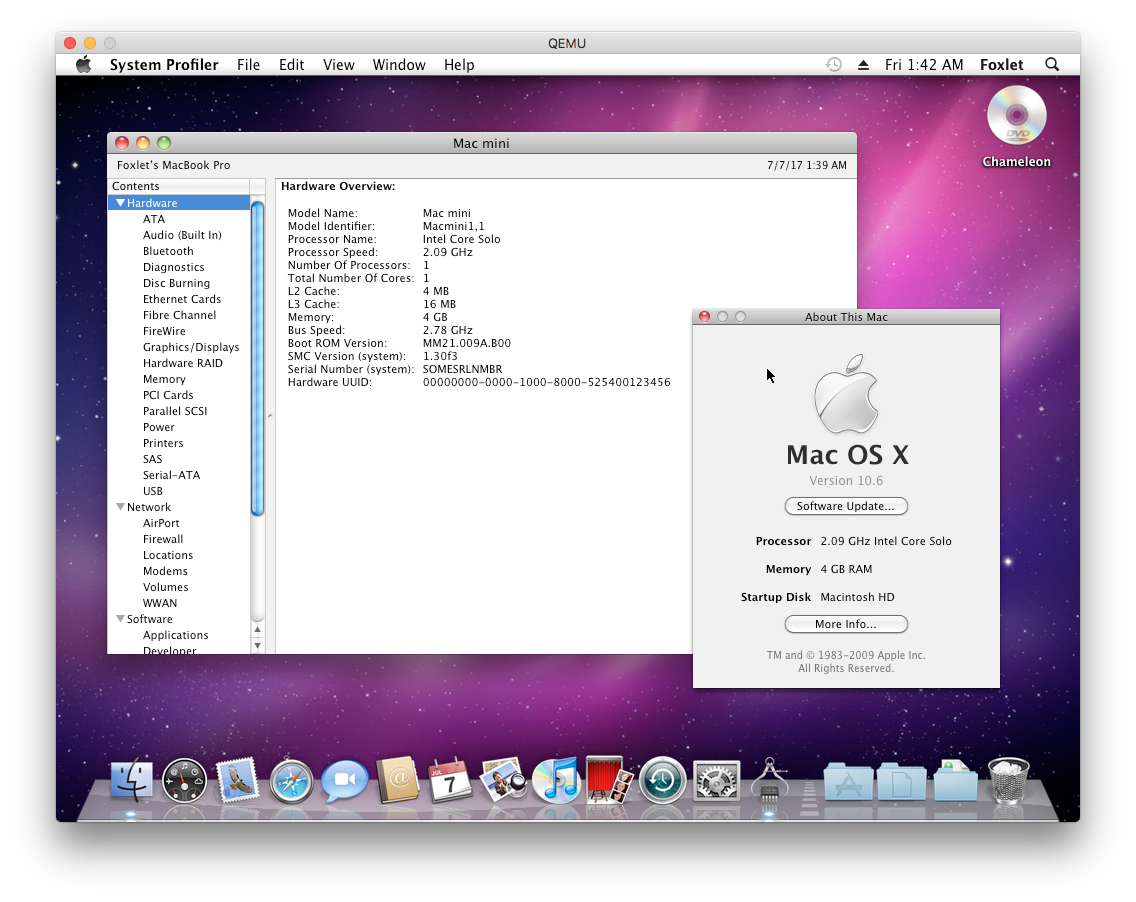Viewport: 1136px width, 902px height.
Task: Collapse the Hardware section in Contents
Action: click(121, 203)
